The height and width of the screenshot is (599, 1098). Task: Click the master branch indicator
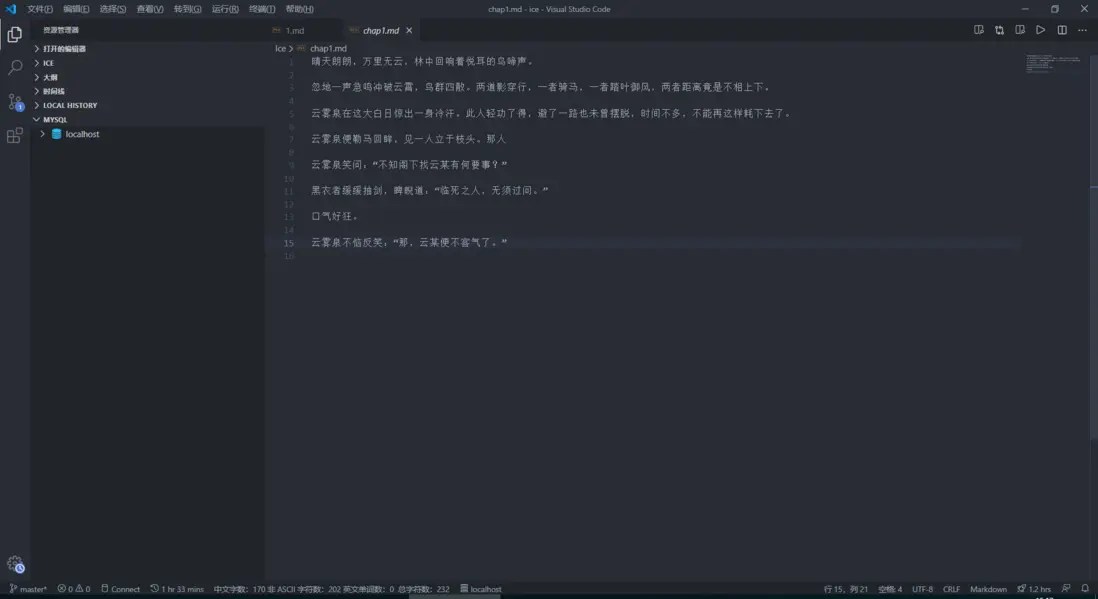point(28,589)
